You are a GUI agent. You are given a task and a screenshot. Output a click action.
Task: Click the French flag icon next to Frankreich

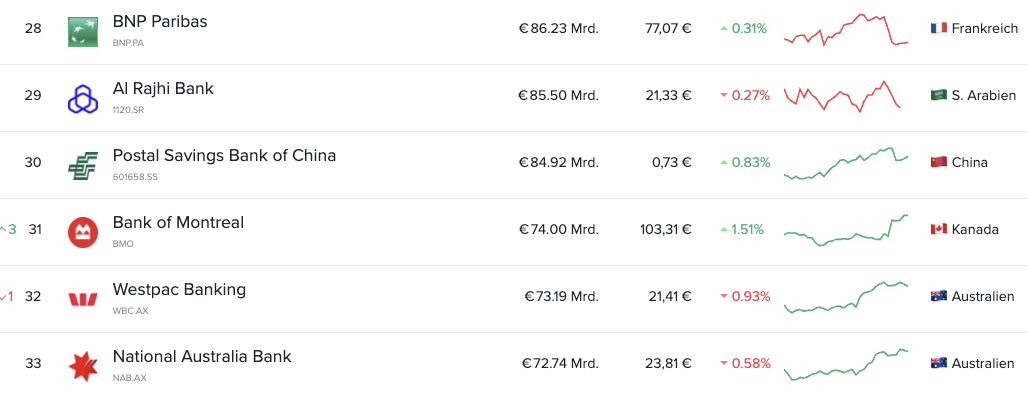coord(939,28)
